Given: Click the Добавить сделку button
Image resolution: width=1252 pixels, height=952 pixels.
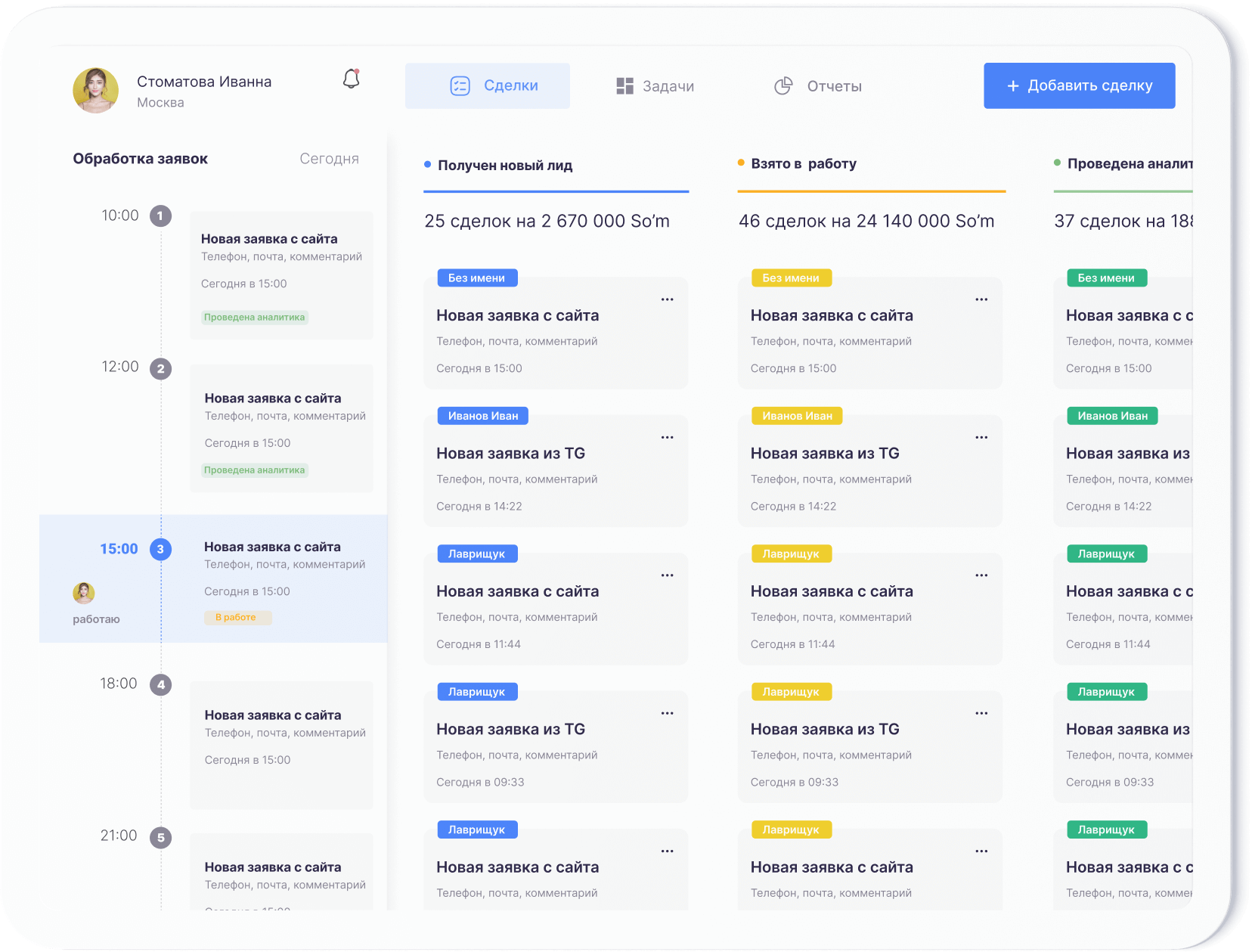Looking at the screenshot, I should [x=1079, y=85].
